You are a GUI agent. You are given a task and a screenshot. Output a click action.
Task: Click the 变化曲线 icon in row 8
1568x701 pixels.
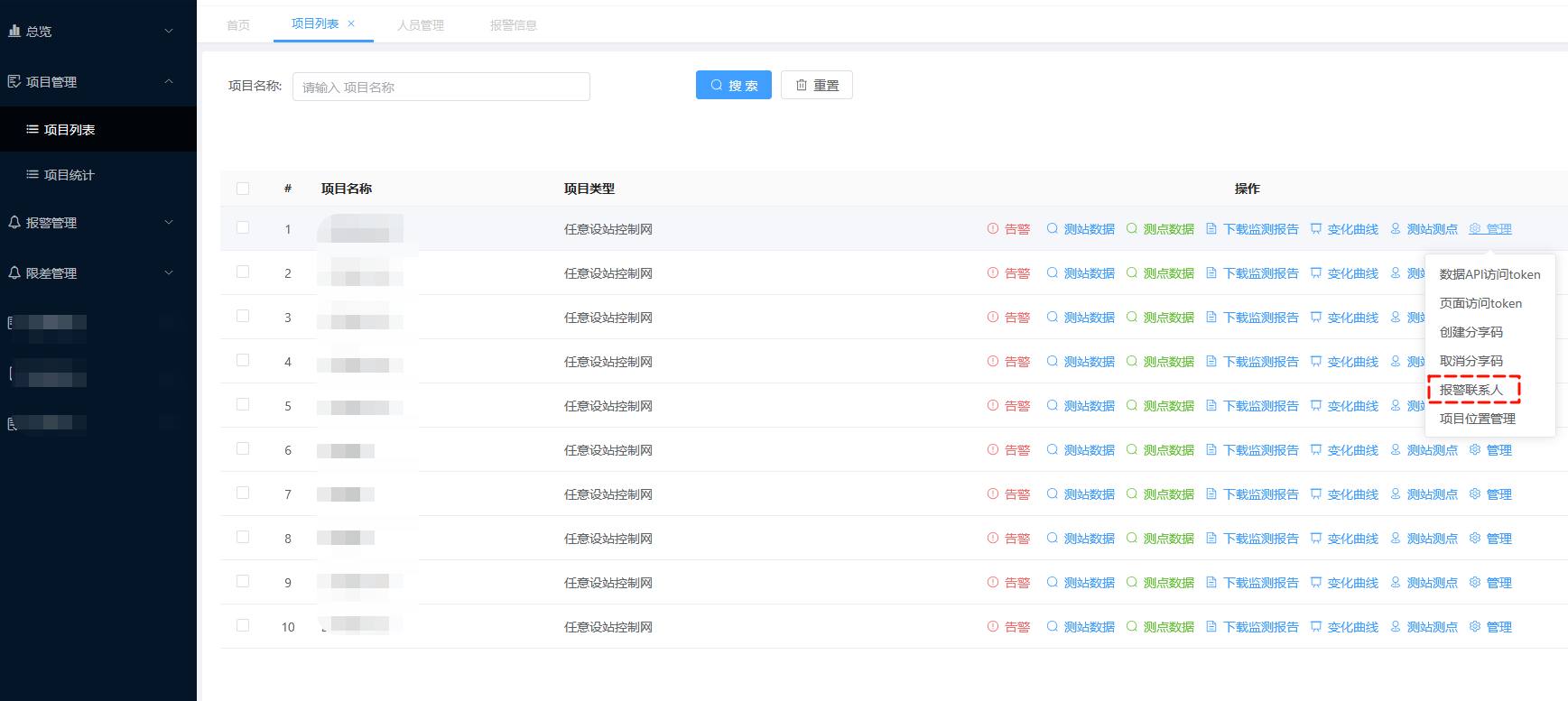pyautogui.click(x=1316, y=539)
